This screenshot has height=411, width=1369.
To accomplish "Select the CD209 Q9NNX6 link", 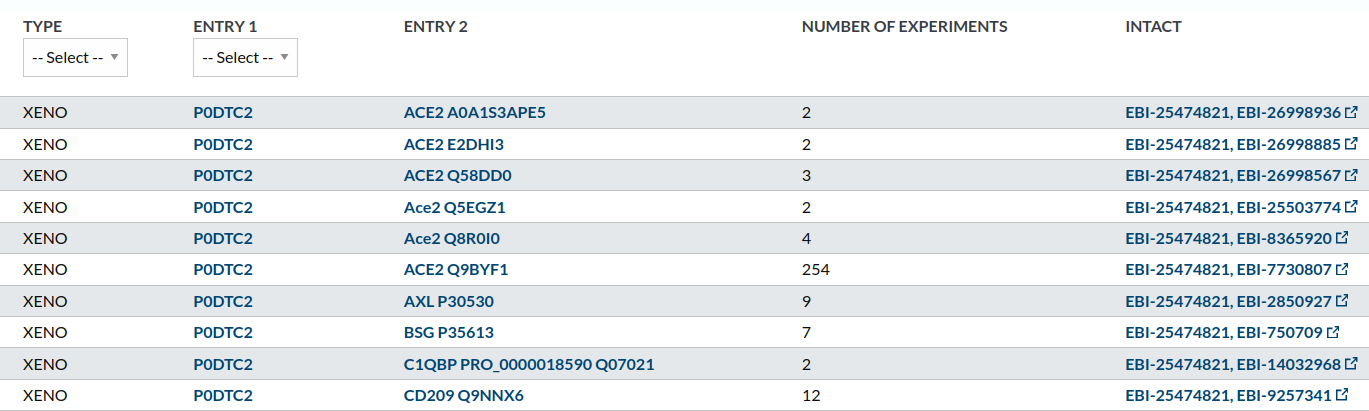I will point(463,396).
